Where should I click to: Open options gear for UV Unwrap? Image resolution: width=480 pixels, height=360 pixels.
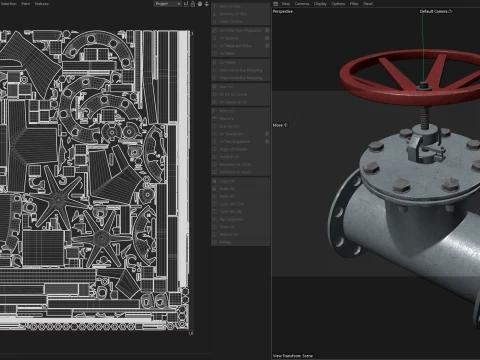point(267,38)
